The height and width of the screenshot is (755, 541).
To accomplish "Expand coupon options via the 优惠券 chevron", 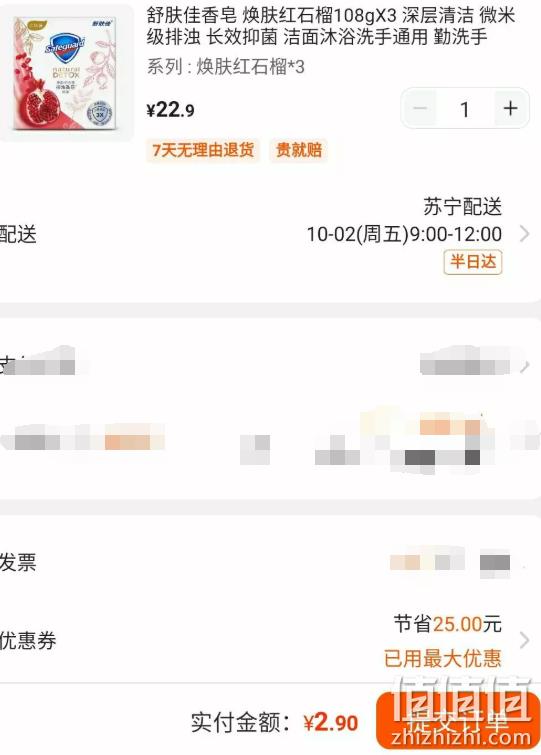I will pyautogui.click(x=525, y=640).
